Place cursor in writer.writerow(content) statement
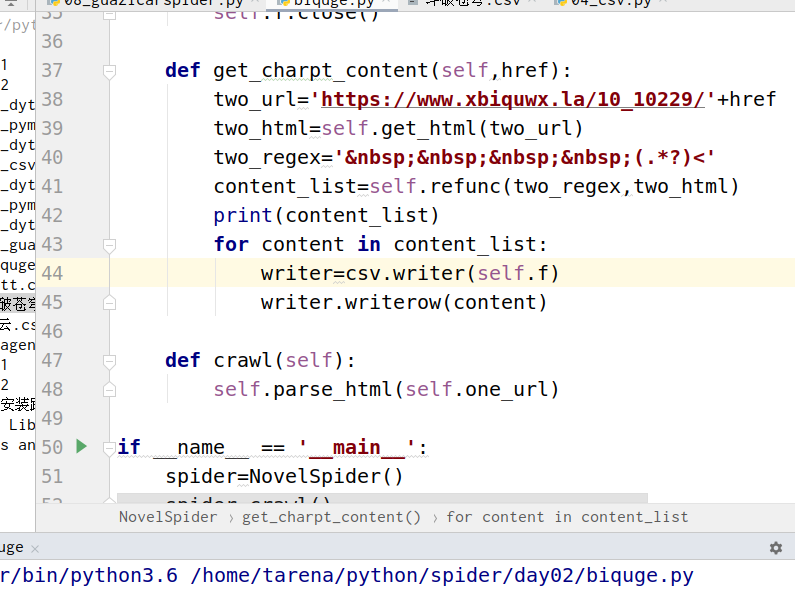795x593 pixels. pyautogui.click(x=404, y=302)
